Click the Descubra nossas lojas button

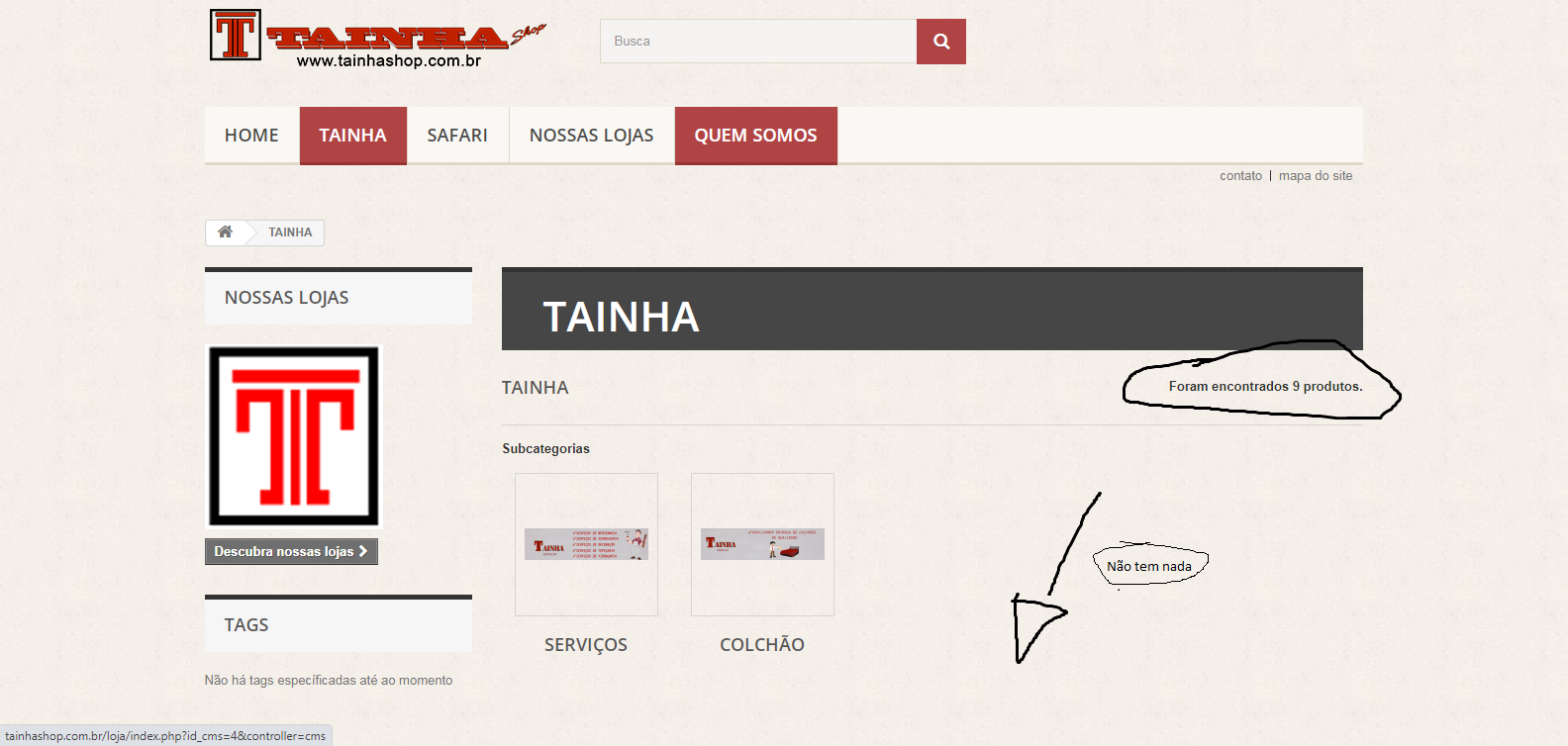291,551
